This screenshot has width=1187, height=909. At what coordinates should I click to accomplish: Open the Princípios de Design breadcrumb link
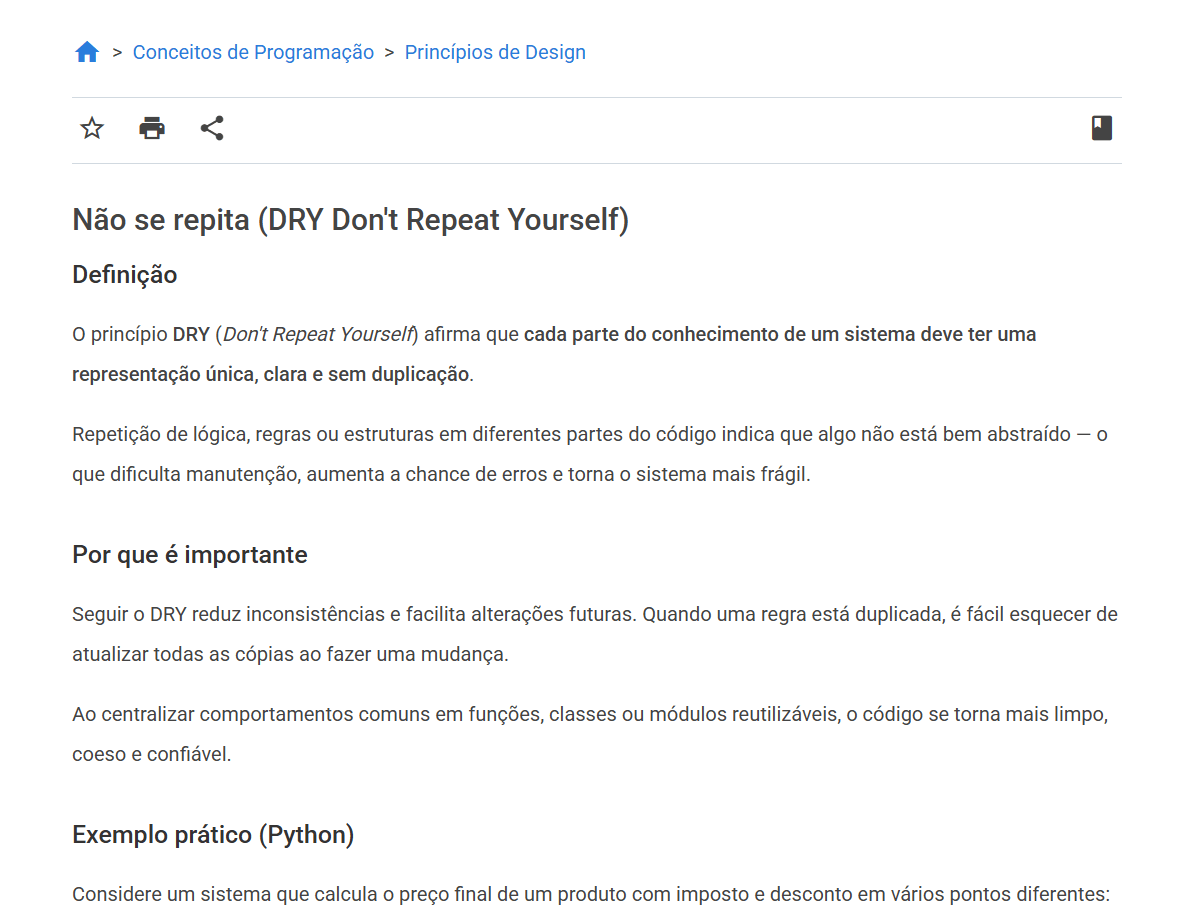[x=495, y=52]
